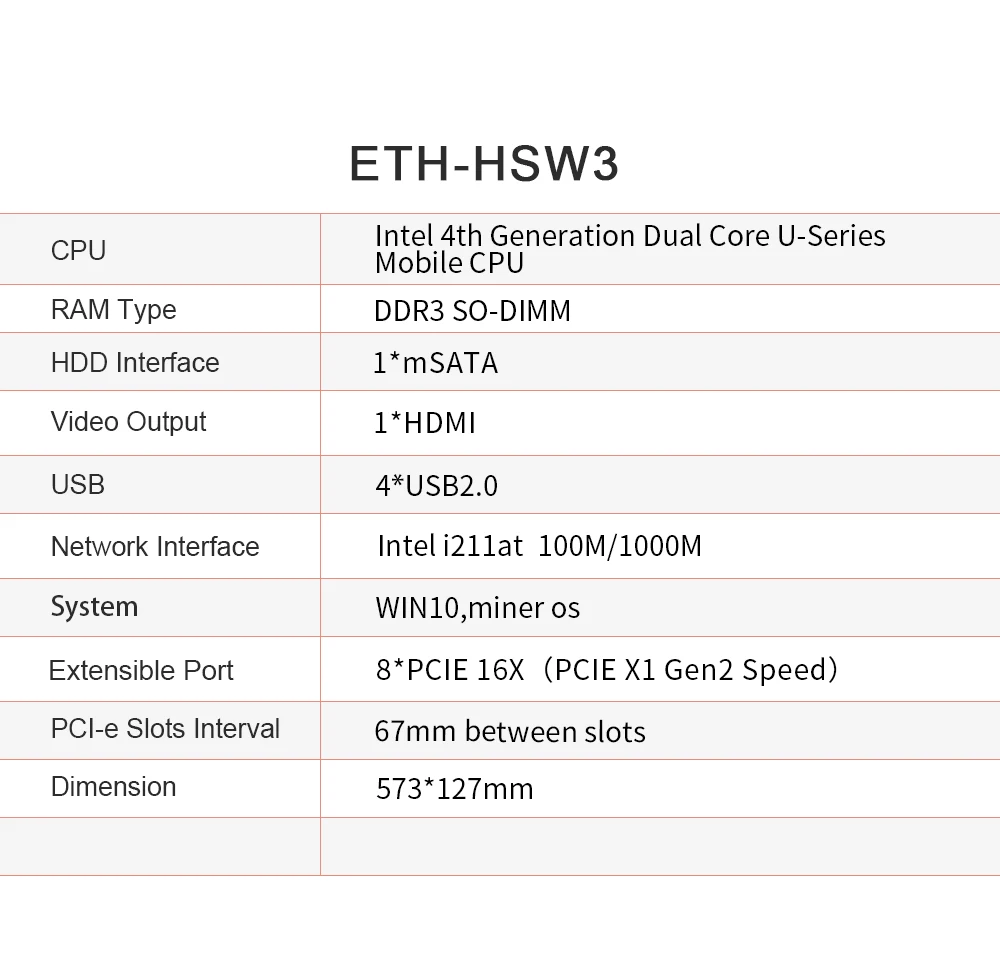
Task: Click the ETH-HSW3 product title
Action: coord(484,164)
